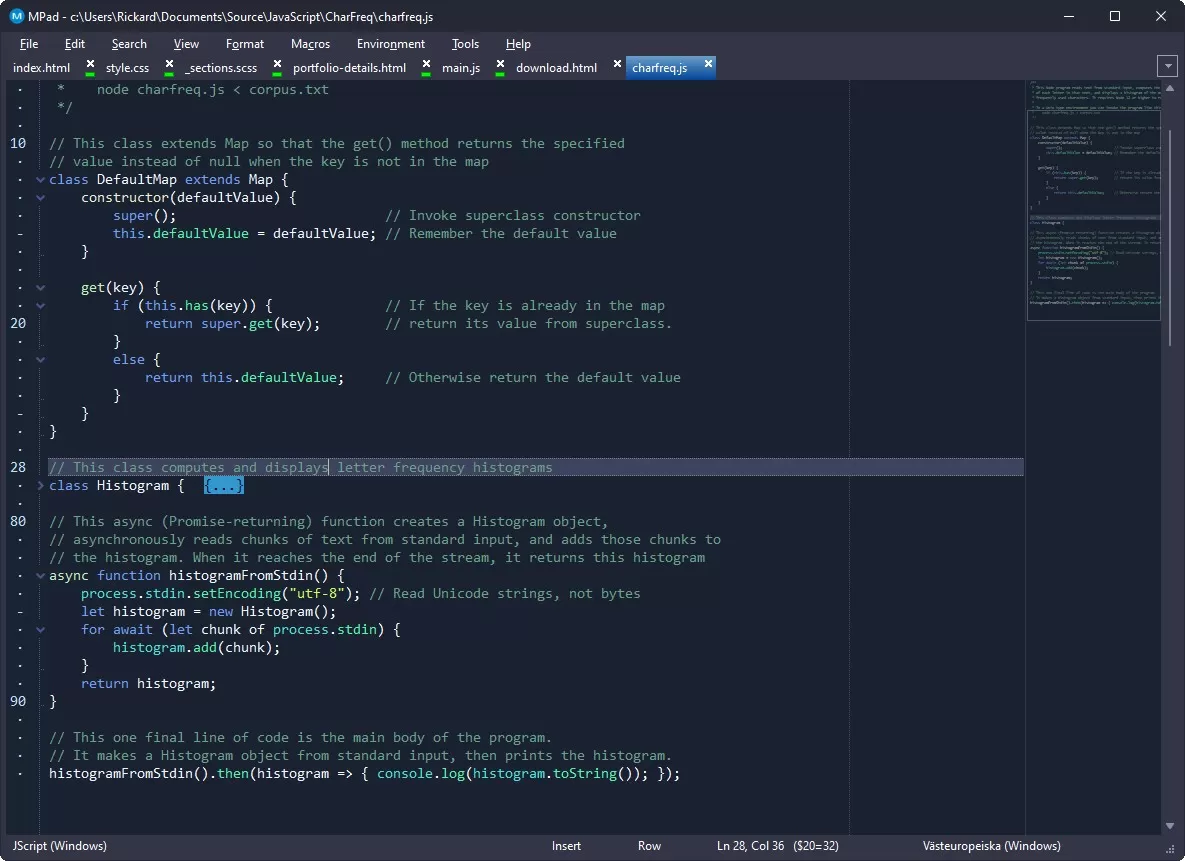Click the JScript (Windows) status bar label
The height and width of the screenshot is (861, 1185).
[x=60, y=846]
